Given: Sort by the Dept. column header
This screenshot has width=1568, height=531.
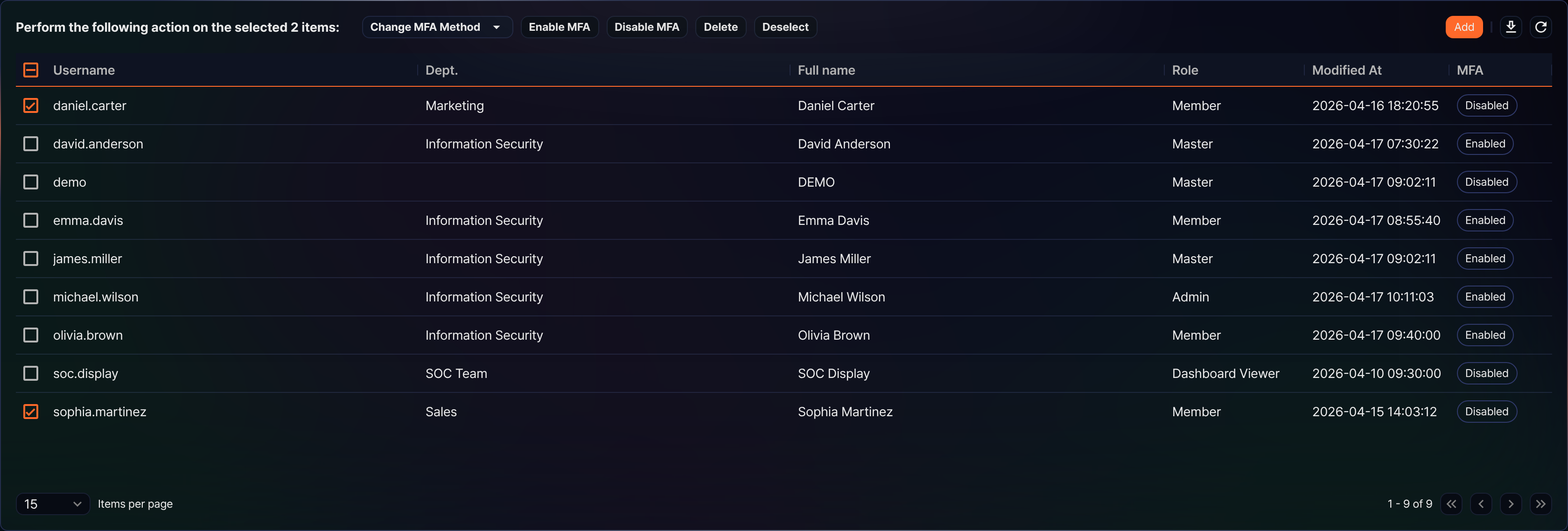Looking at the screenshot, I should pyautogui.click(x=441, y=70).
